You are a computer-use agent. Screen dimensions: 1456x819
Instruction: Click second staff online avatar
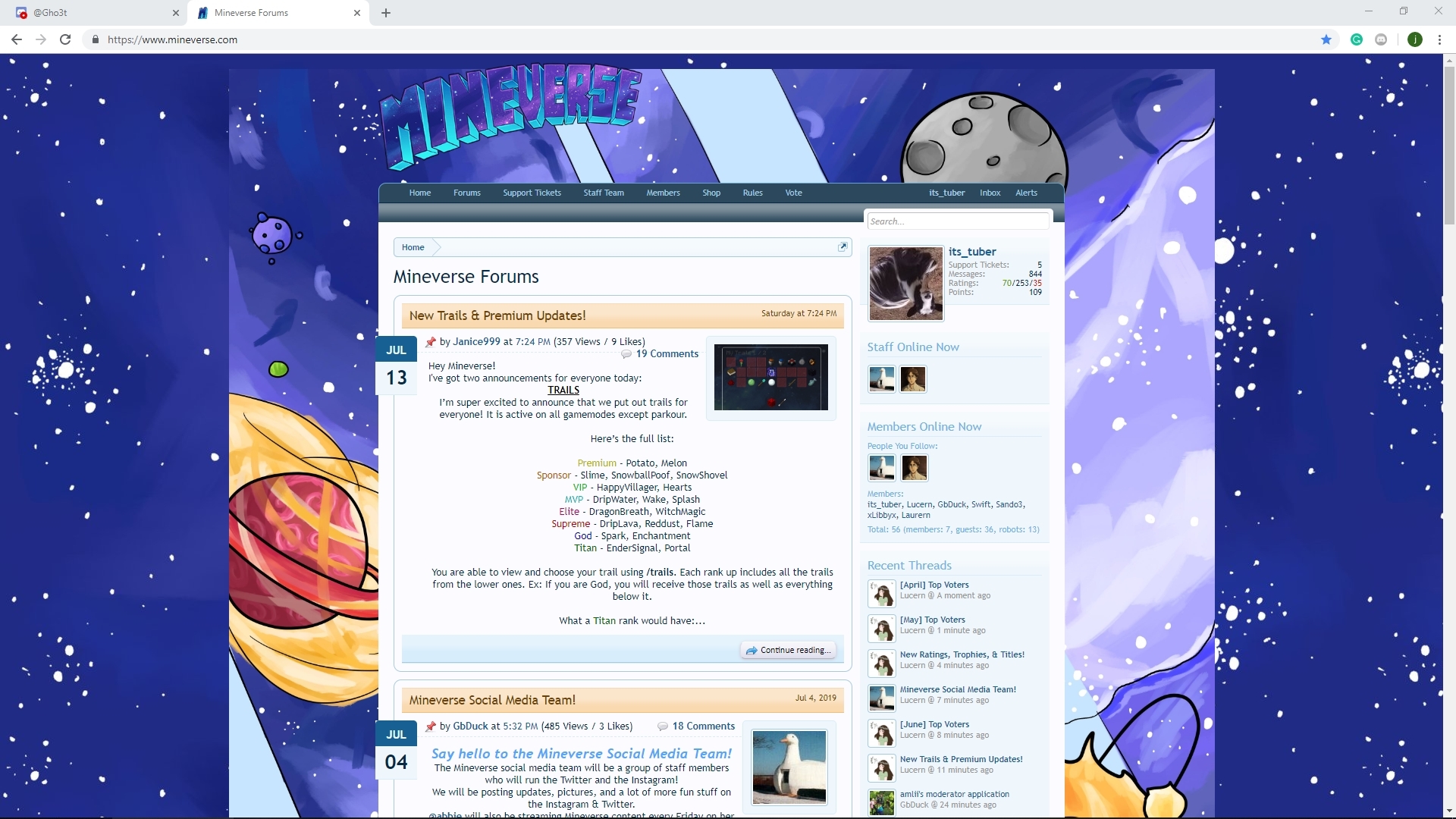click(913, 379)
